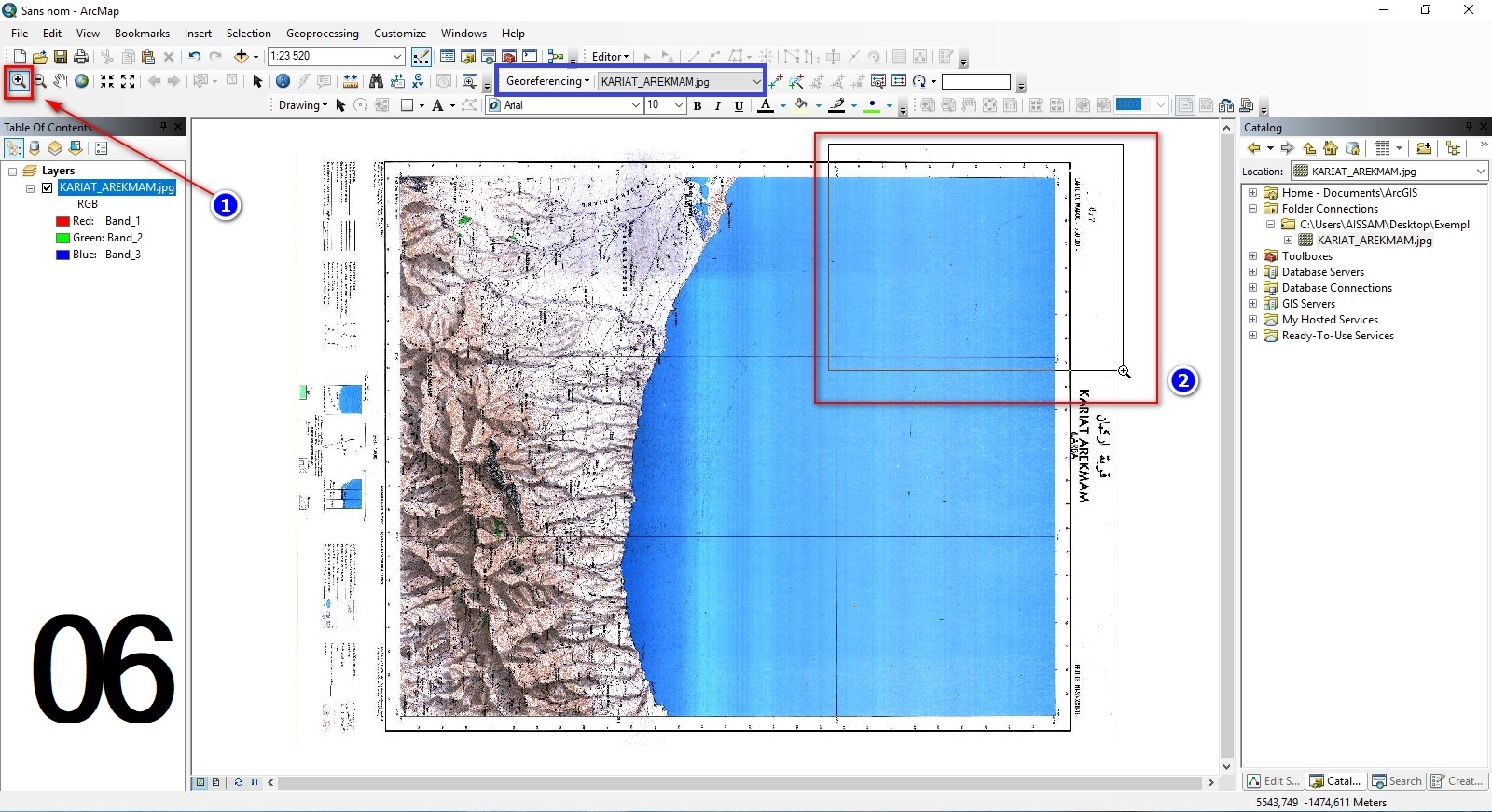Image resolution: width=1492 pixels, height=812 pixels.
Task: Print the map
Action: (x=81, y=57)
